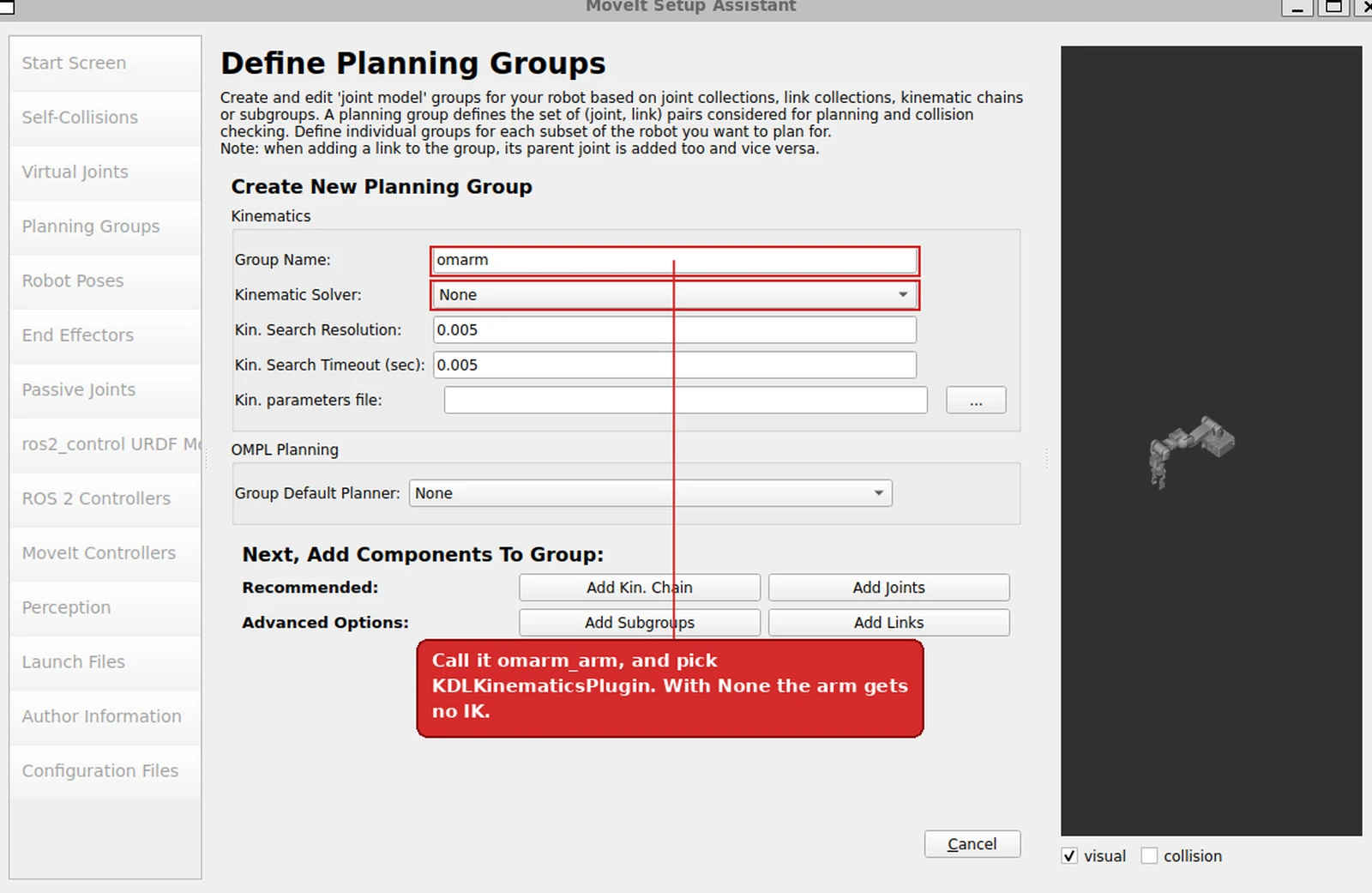Browse for kinematics parameters file (...)
1372x893 pixels.
point(976,401)
